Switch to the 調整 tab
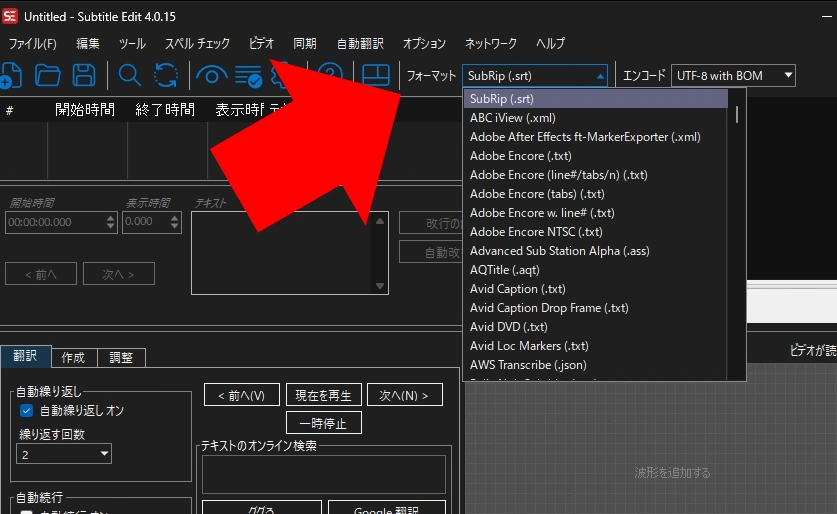 coord(121,357)
